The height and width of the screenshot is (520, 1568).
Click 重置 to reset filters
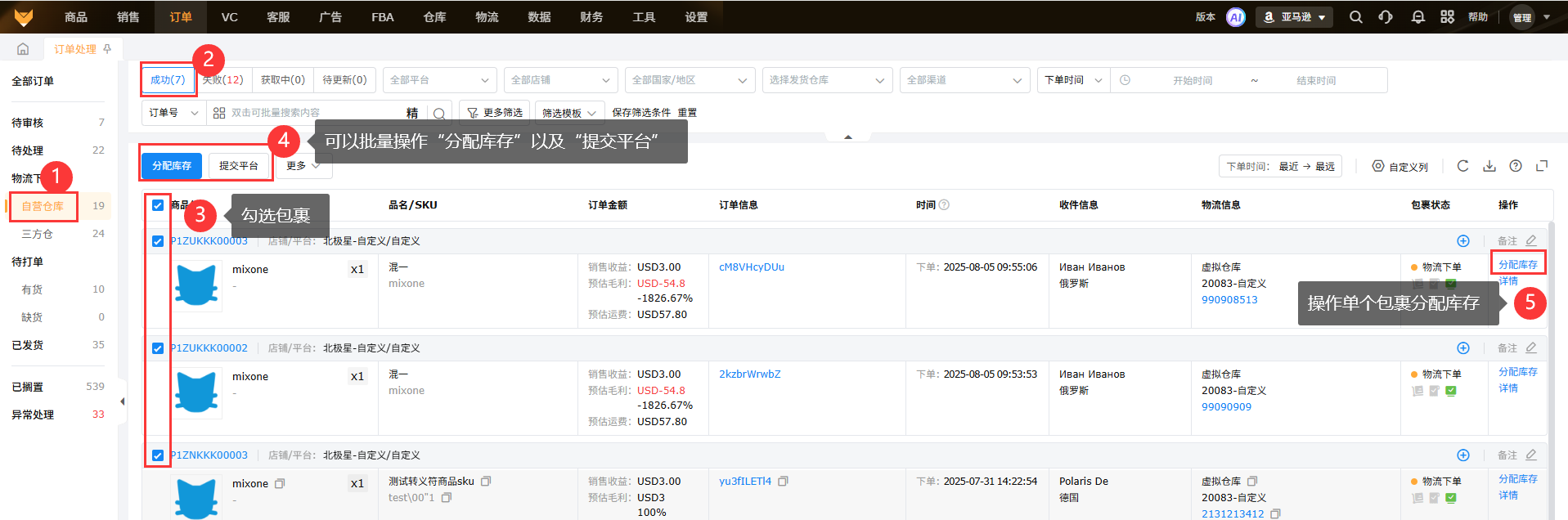pyautogui.click(x=687, y=113)
